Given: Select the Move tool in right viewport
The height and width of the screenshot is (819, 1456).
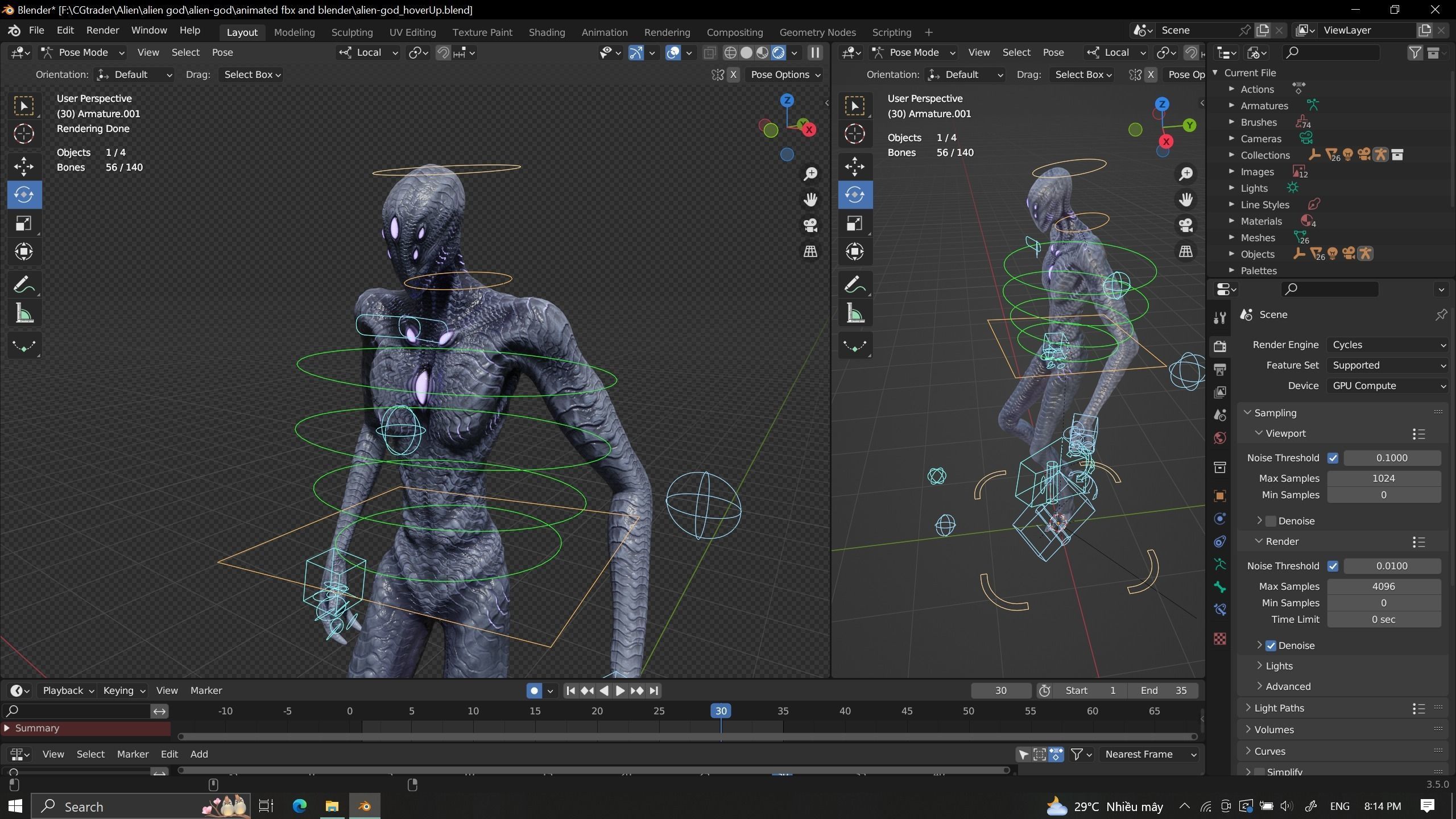Looking at the screenshot, I should [855, 167].
